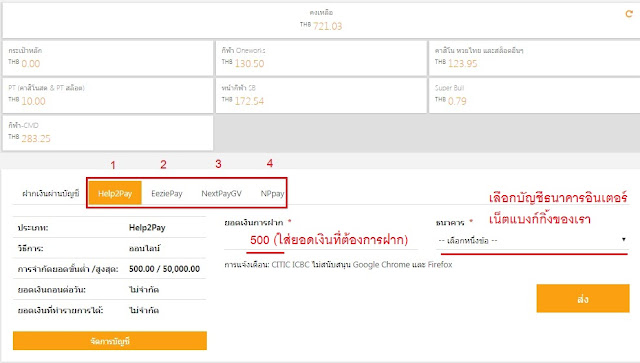The width and height of the screenshot is (640, 363).
Task: Click the CITIC ICBC browser notice text
Action: pyautogui.click(x=338, y=265)
